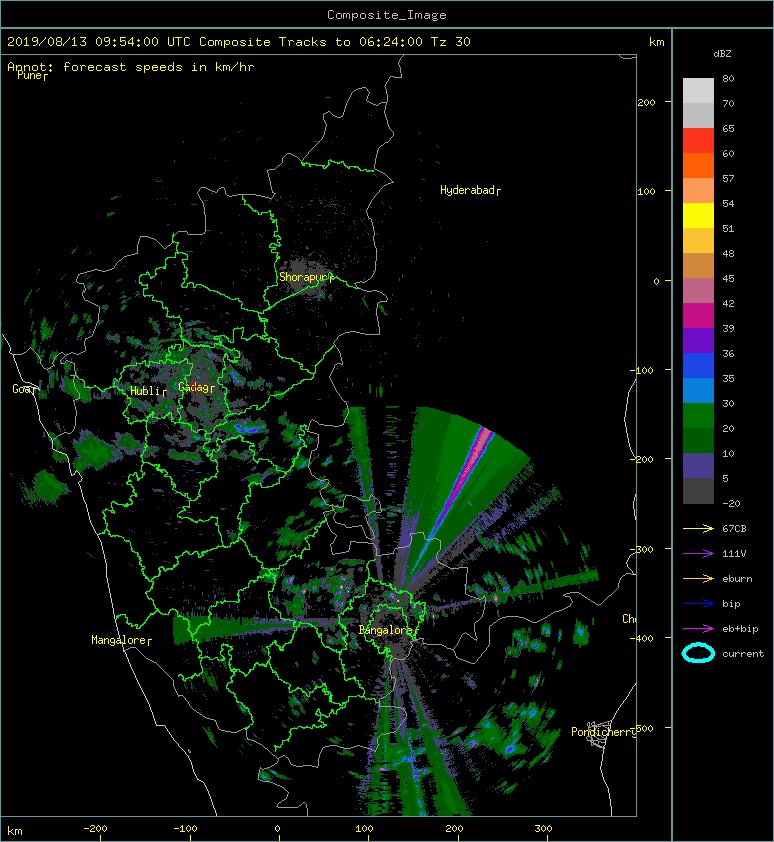Select the Mangalore city label
This screenshot has width=774, height=842.
tap(121, 640)
